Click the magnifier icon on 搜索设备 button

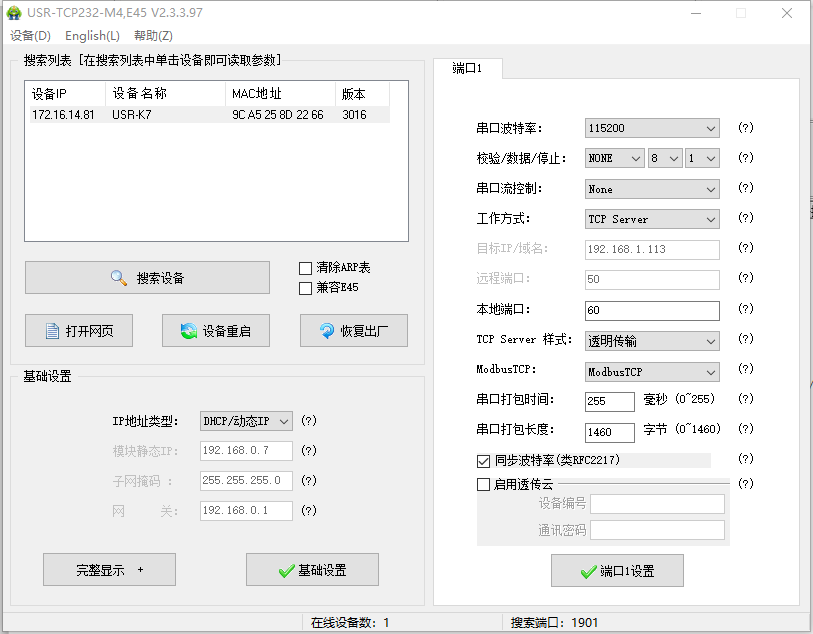tap(119, 278)
